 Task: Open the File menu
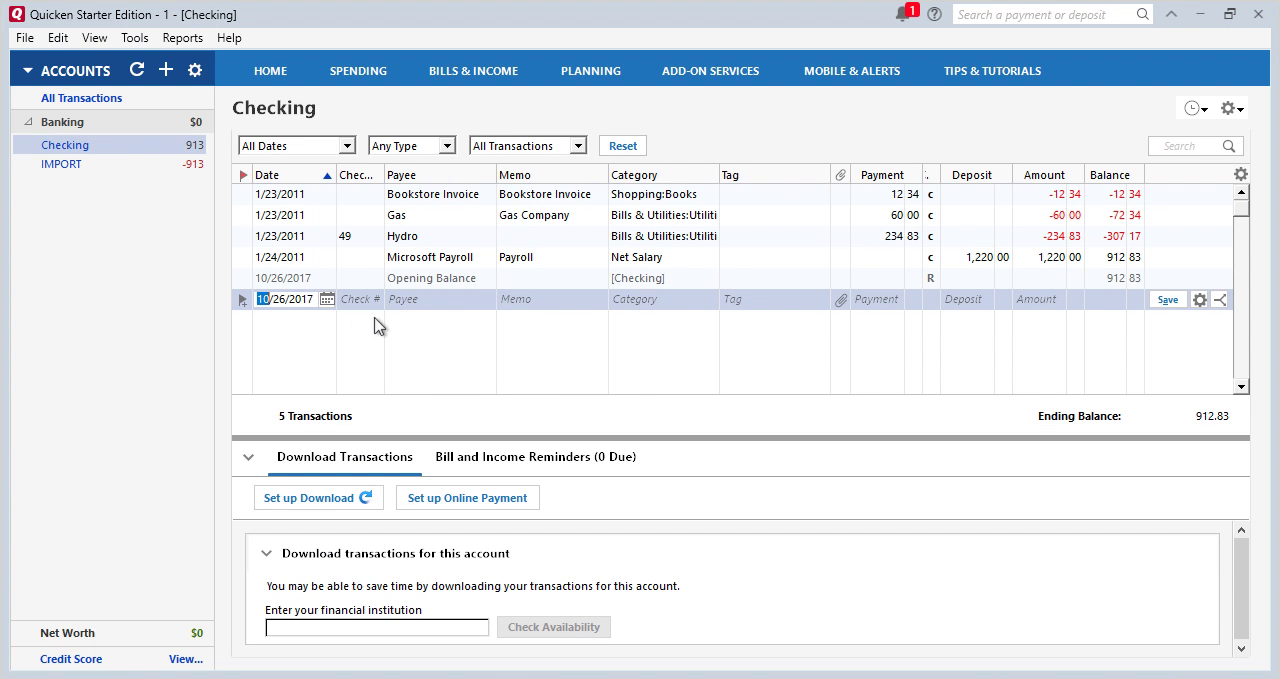(25, 38)
